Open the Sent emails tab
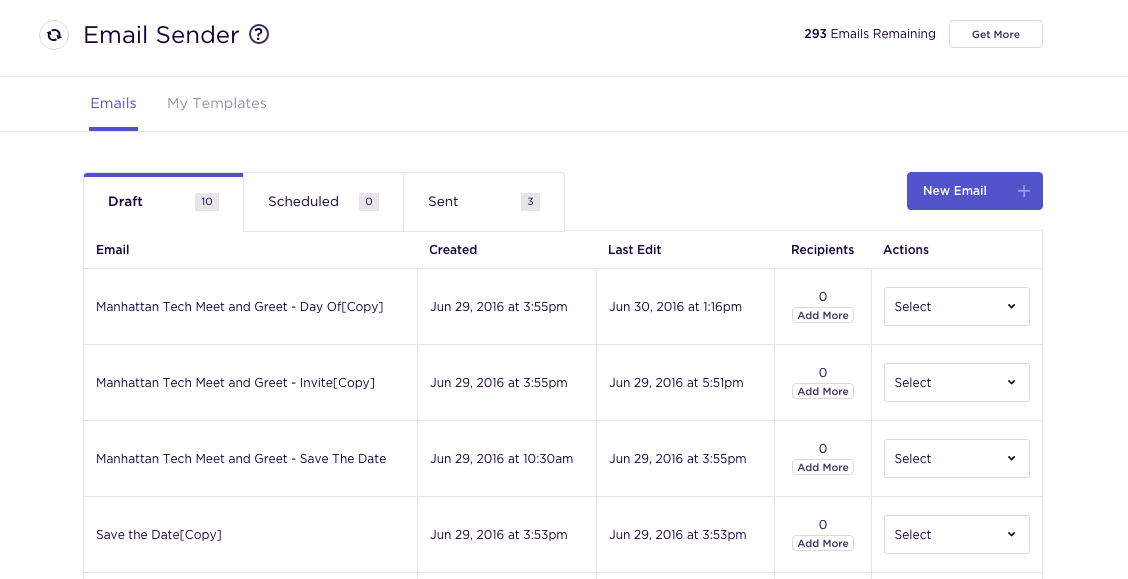The width and height of the screenshot is (1128, 579). point(483,202)
